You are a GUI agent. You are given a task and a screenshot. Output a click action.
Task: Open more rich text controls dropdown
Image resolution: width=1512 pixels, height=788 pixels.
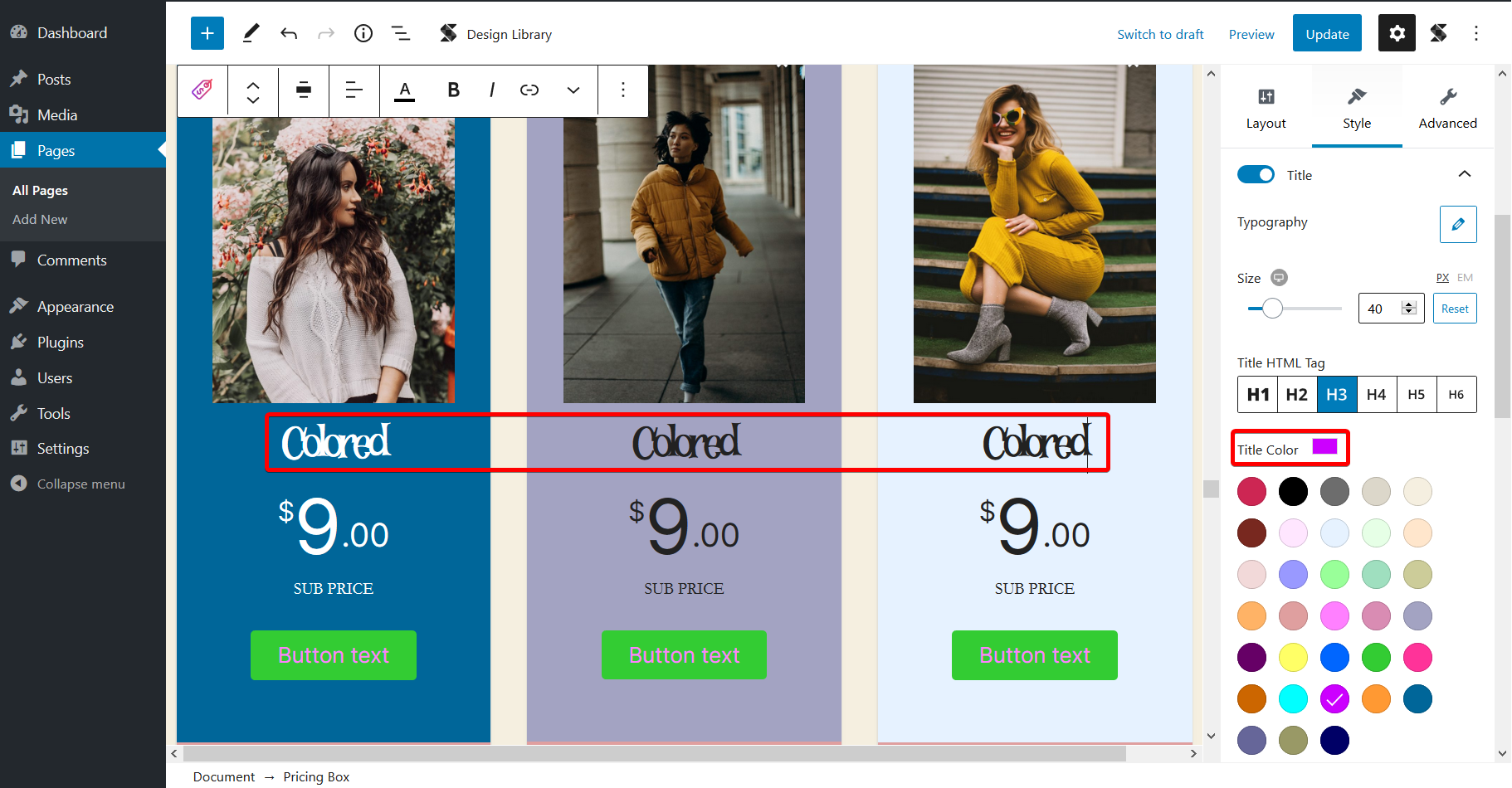tap(573, 90)
